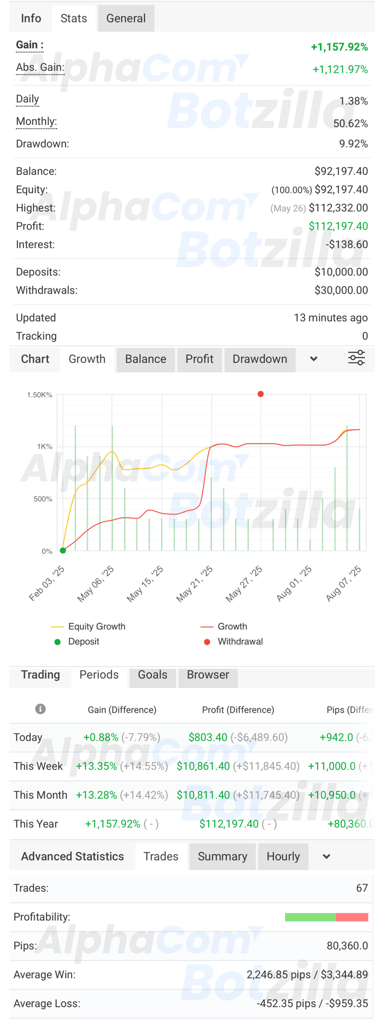Expand Advanced Statistics chevron dropdown
The width and height of the screenshot is (375, 1021).
coord(327,856)
